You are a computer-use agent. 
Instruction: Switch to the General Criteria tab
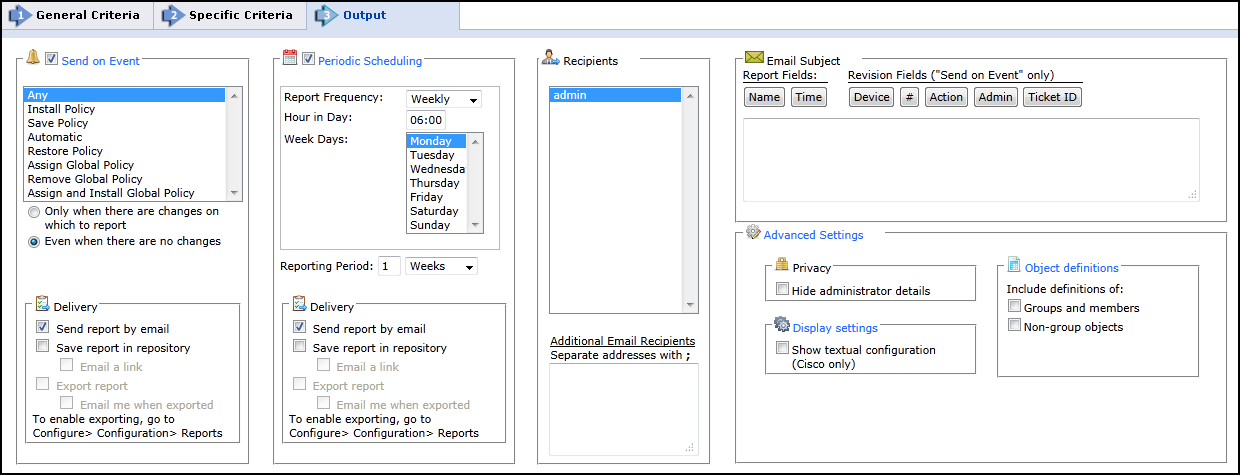(x=76, y=15)
